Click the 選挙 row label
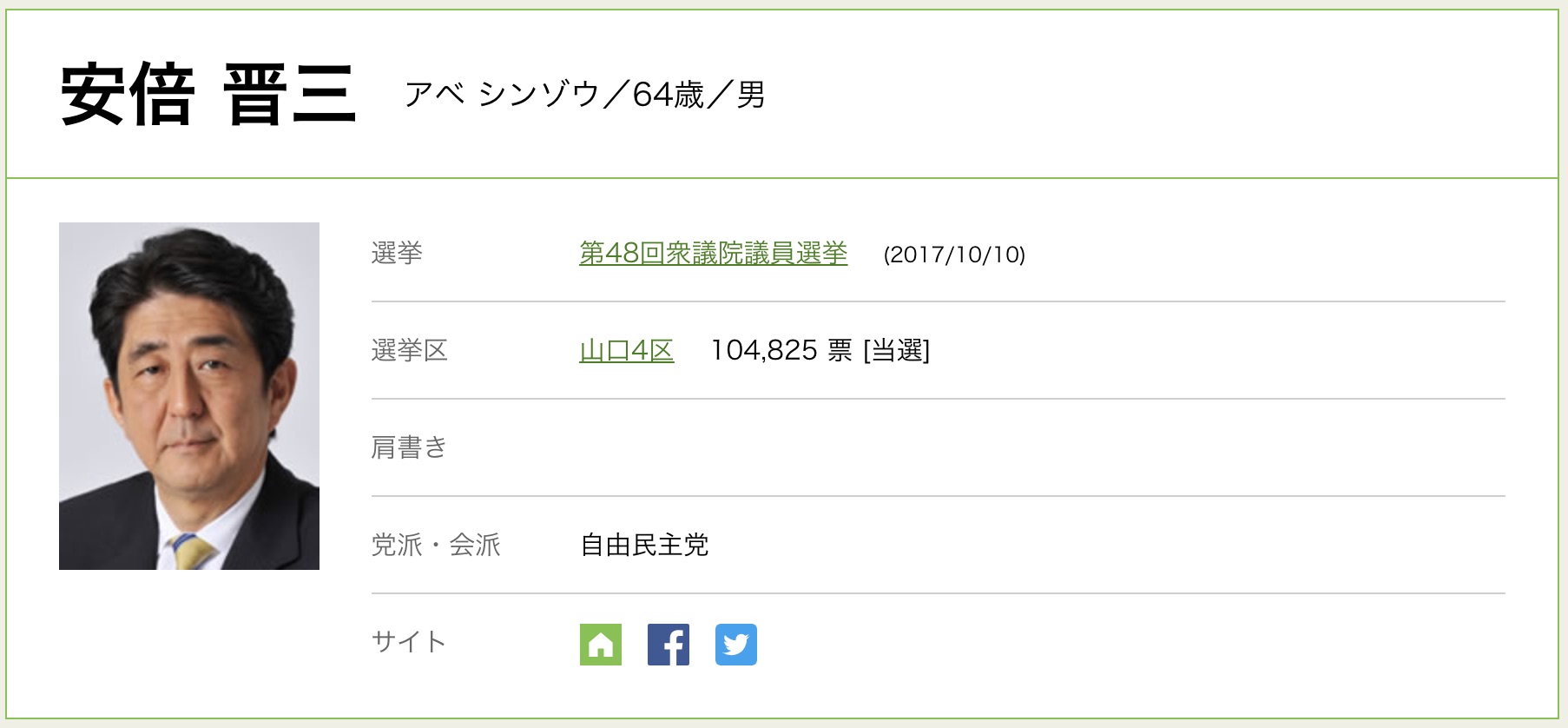 [x=397, y=254]
